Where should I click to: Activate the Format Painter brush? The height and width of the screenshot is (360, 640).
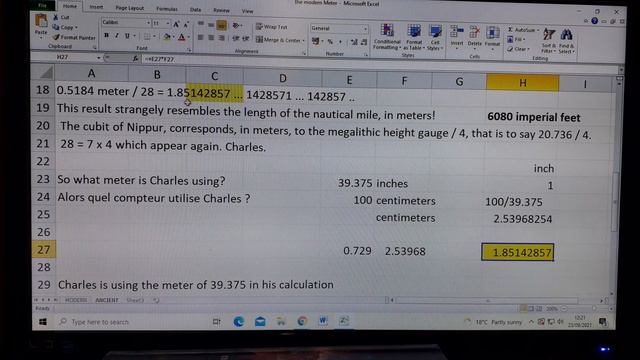pos(56,37)
